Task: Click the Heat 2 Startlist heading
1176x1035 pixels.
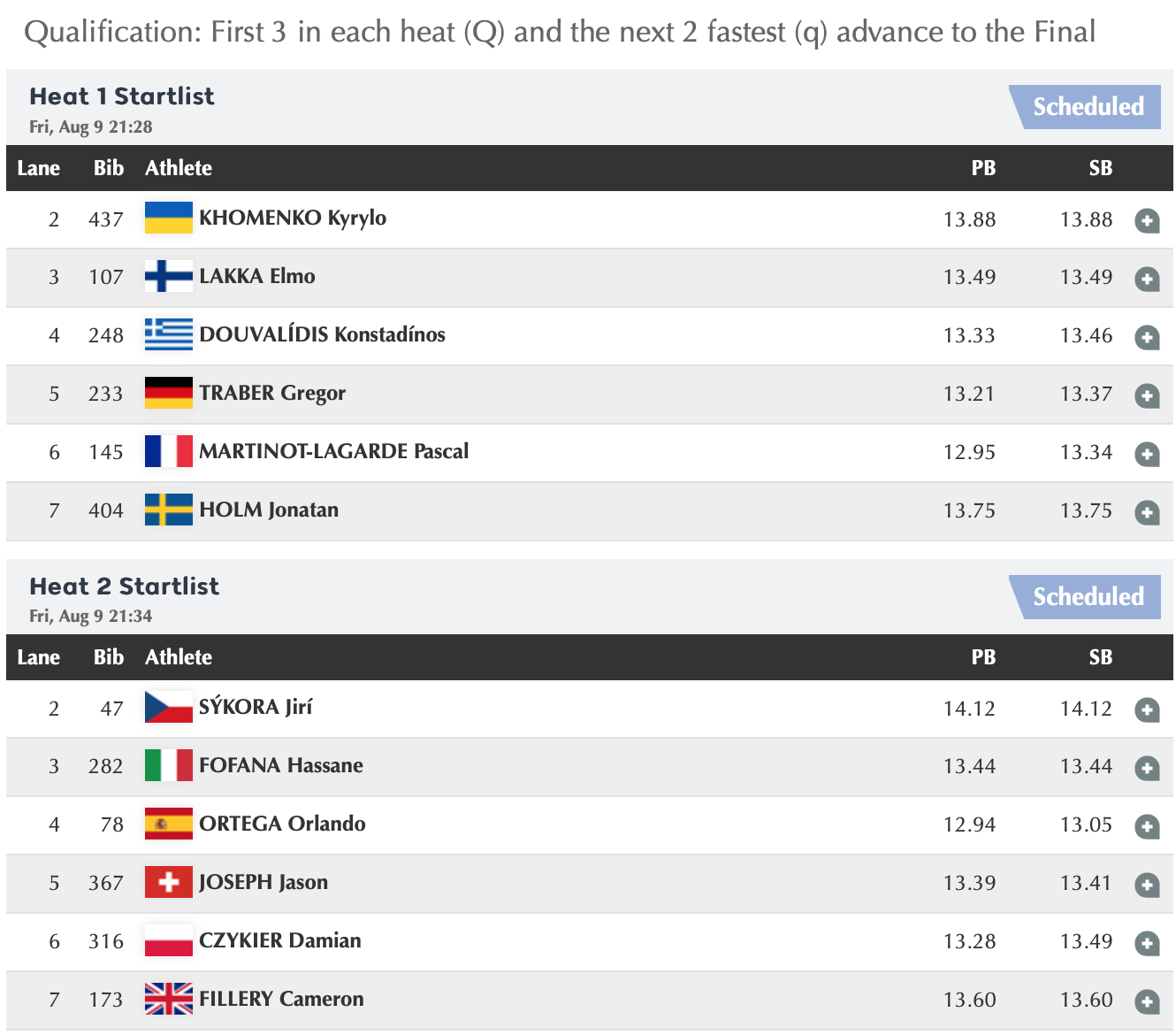Action: coord(124,586)
